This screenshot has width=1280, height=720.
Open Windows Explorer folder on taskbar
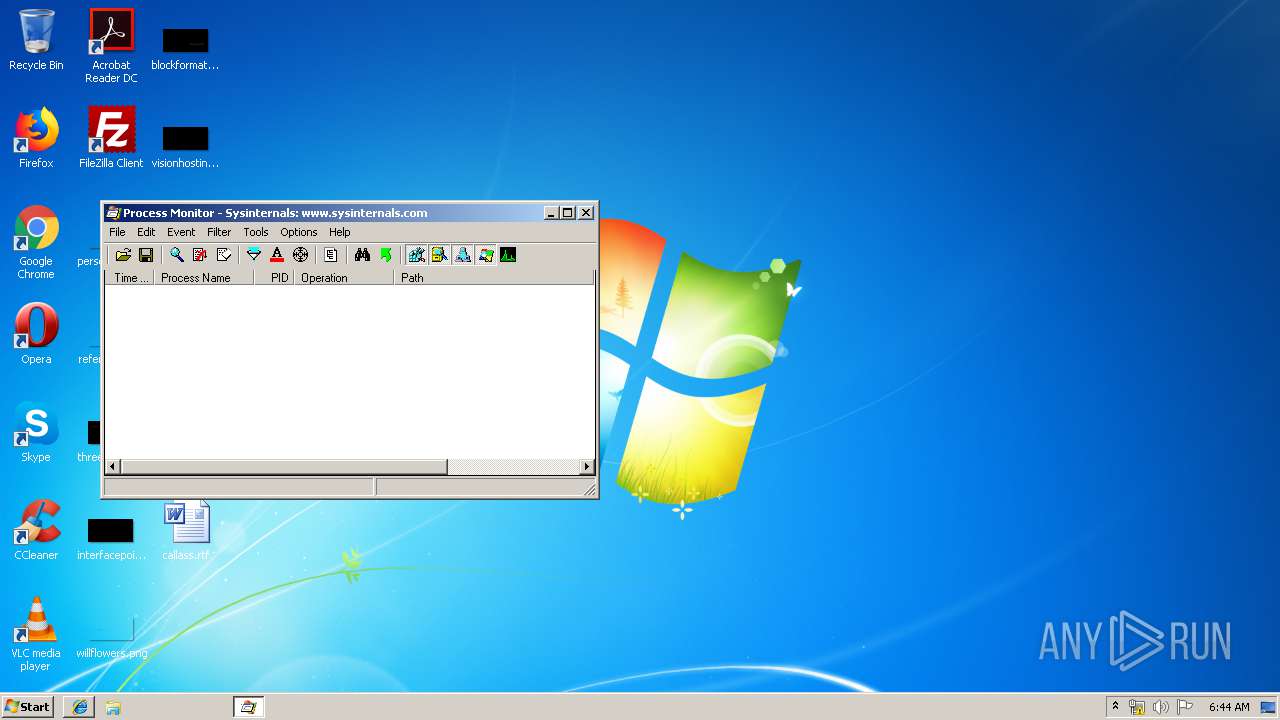coord(113,707)
